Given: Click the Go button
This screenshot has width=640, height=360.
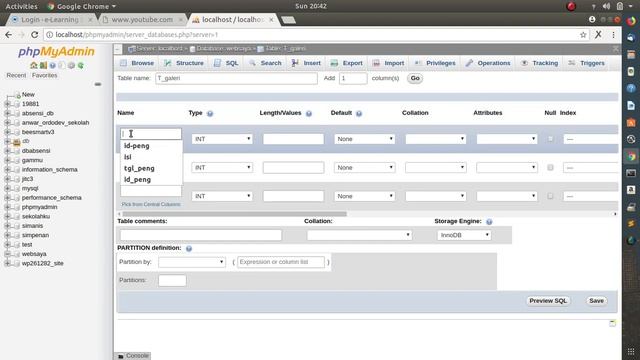Looking at the screenshot, I should point(415,78).
